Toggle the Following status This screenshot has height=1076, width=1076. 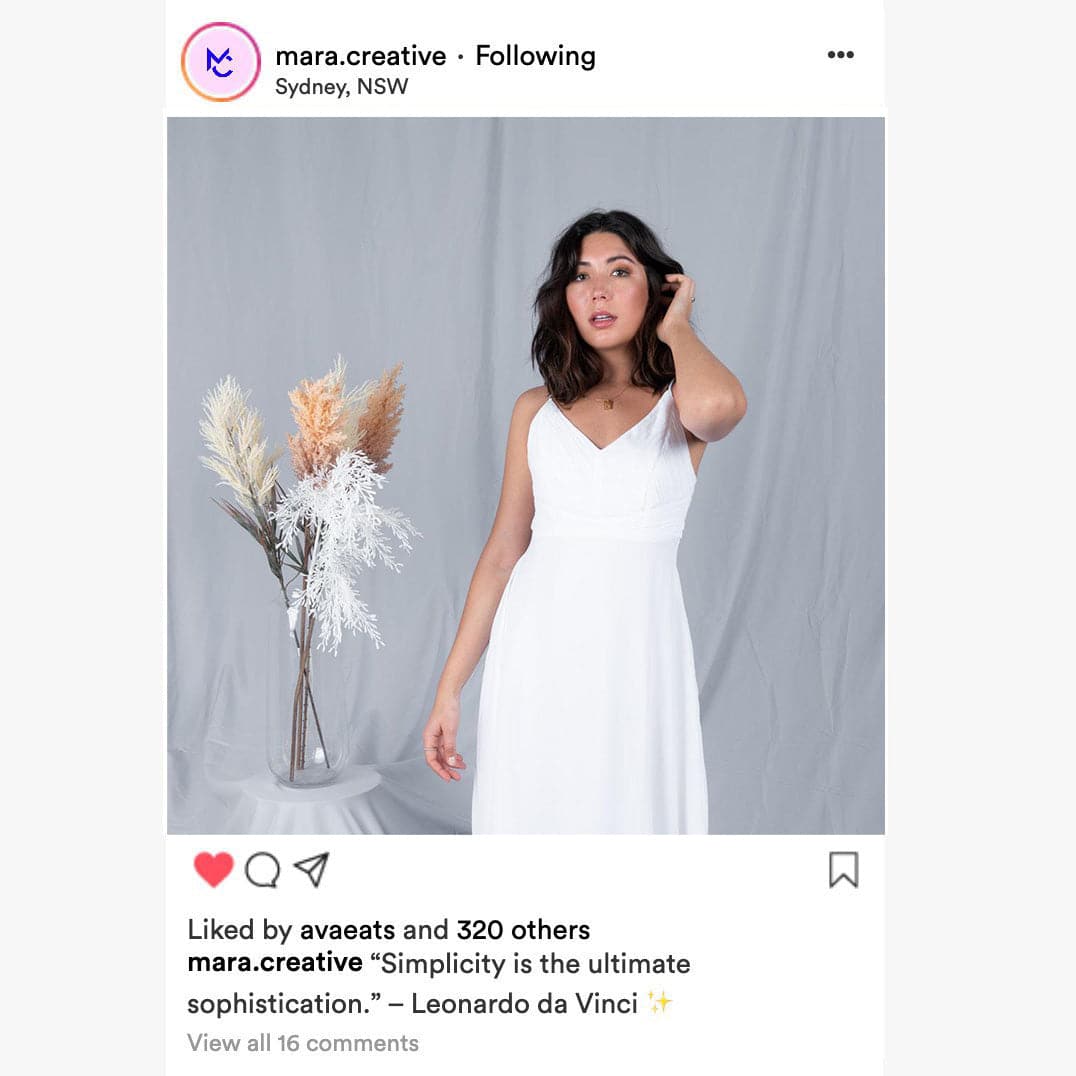[x=535, y=56]
